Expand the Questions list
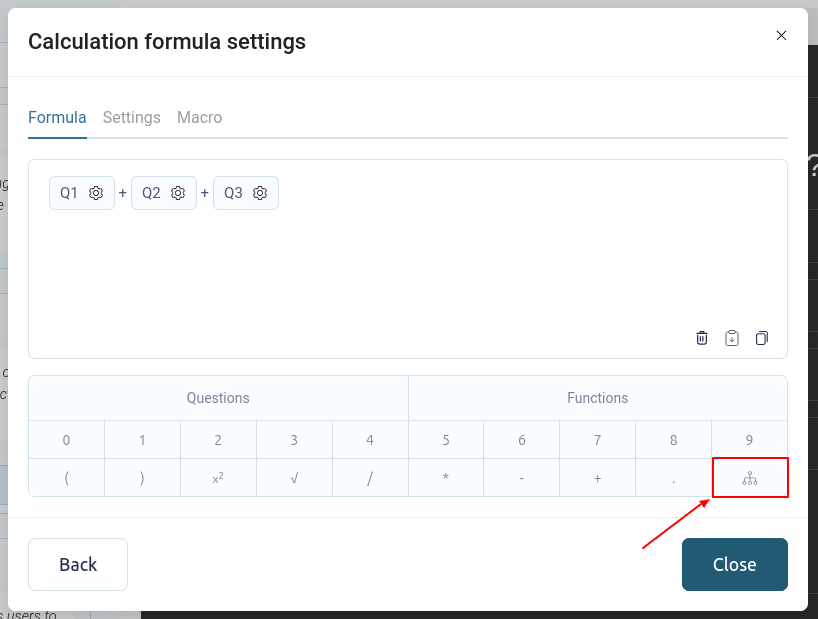 click(x=218, y=398)
